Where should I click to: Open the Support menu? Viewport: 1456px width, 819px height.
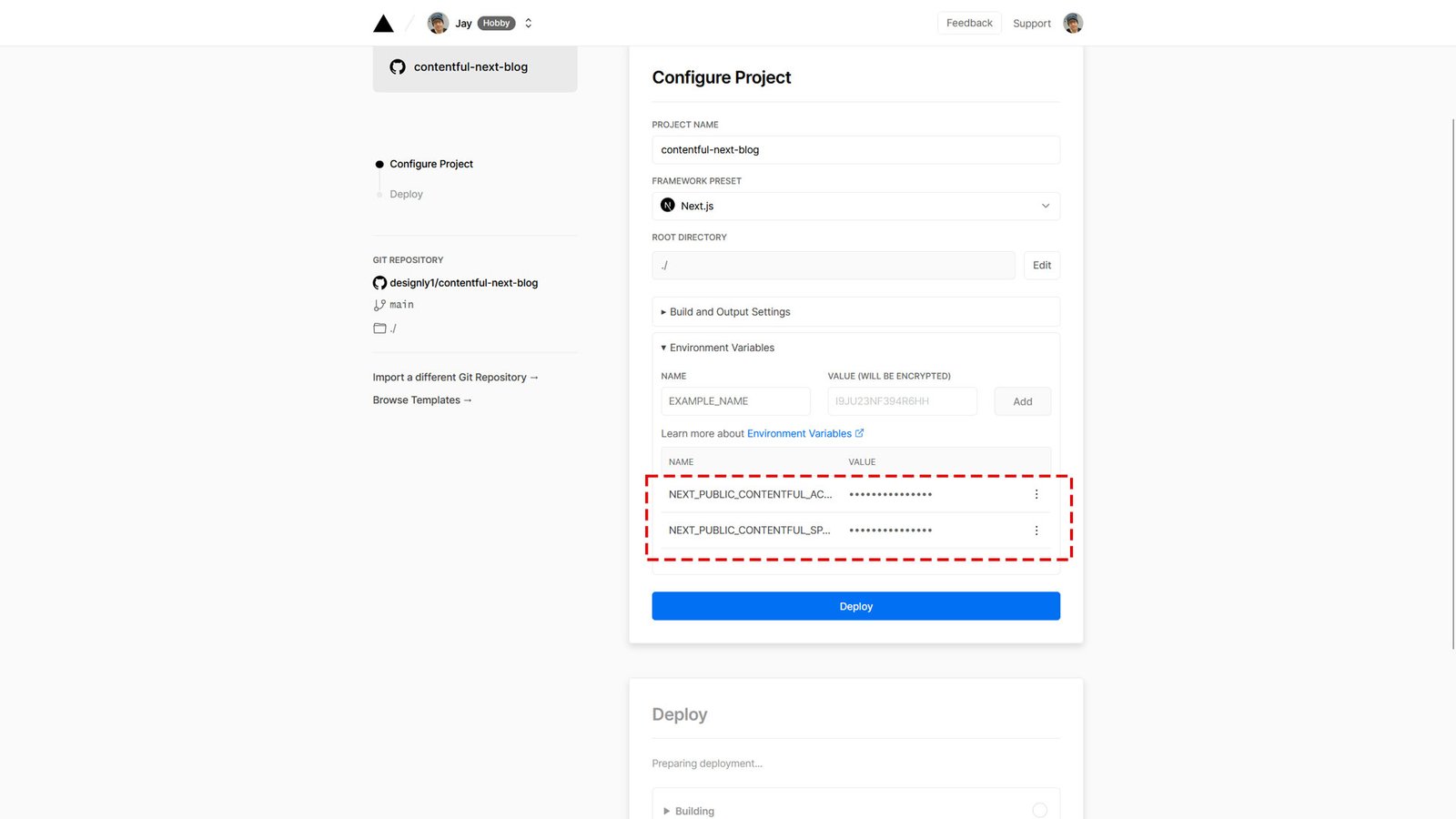(1031, 23)
